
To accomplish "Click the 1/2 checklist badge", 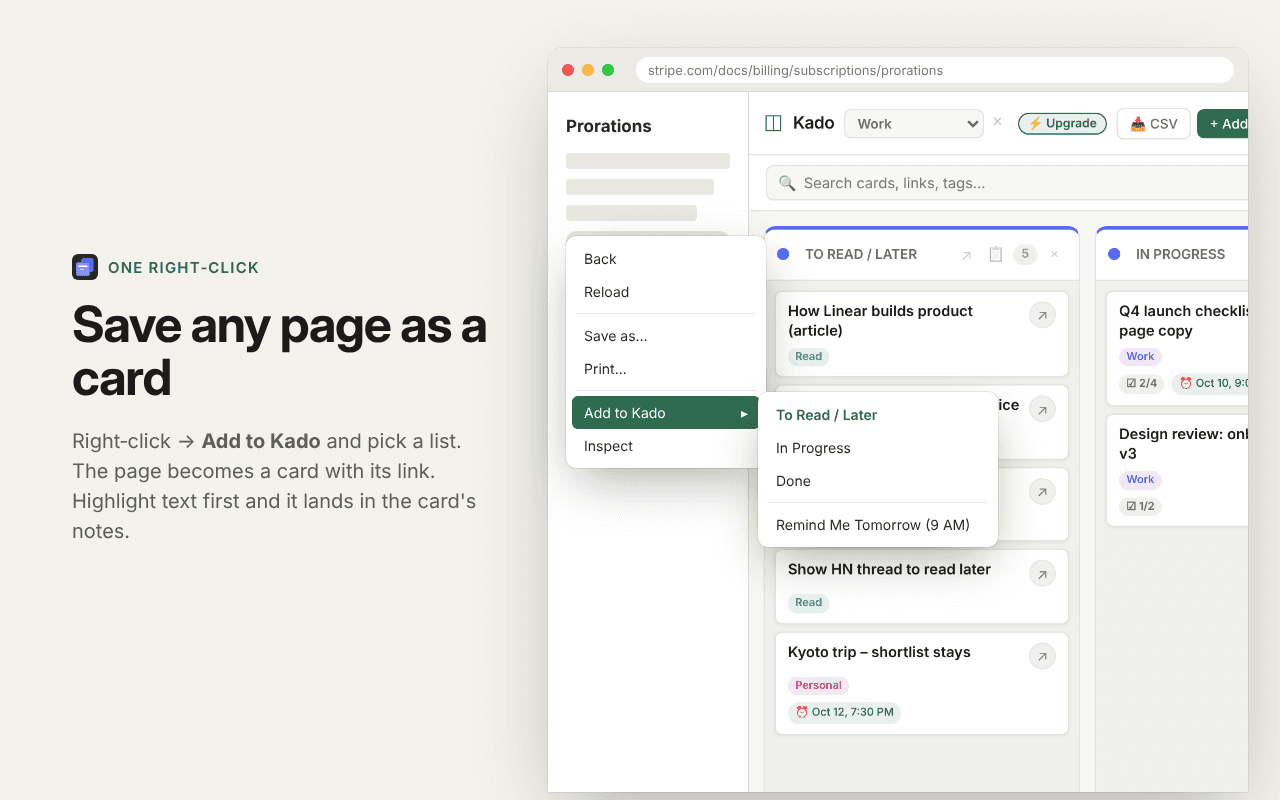I will click(x=1140, y=506).
